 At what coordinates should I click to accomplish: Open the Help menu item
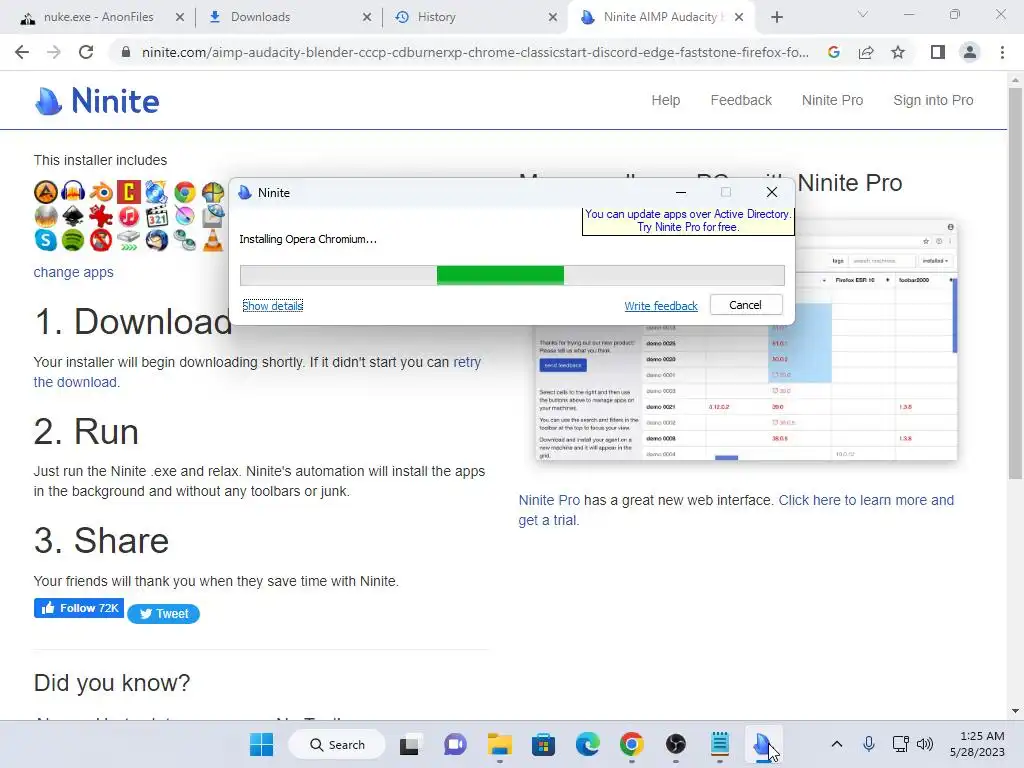pos(665,101)
